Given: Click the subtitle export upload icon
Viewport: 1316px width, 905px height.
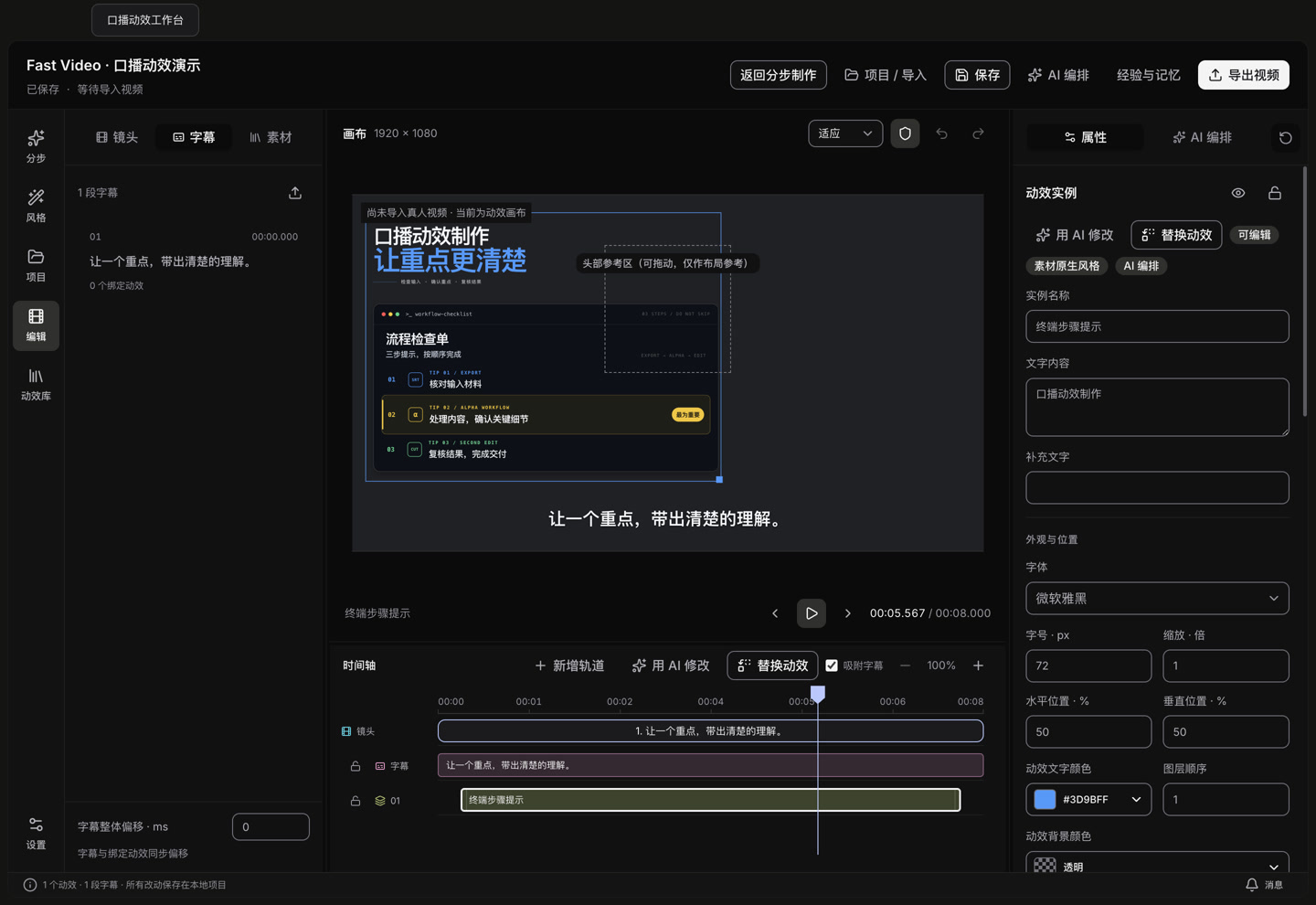Looking at the screenshot, I should coord(295,193).
